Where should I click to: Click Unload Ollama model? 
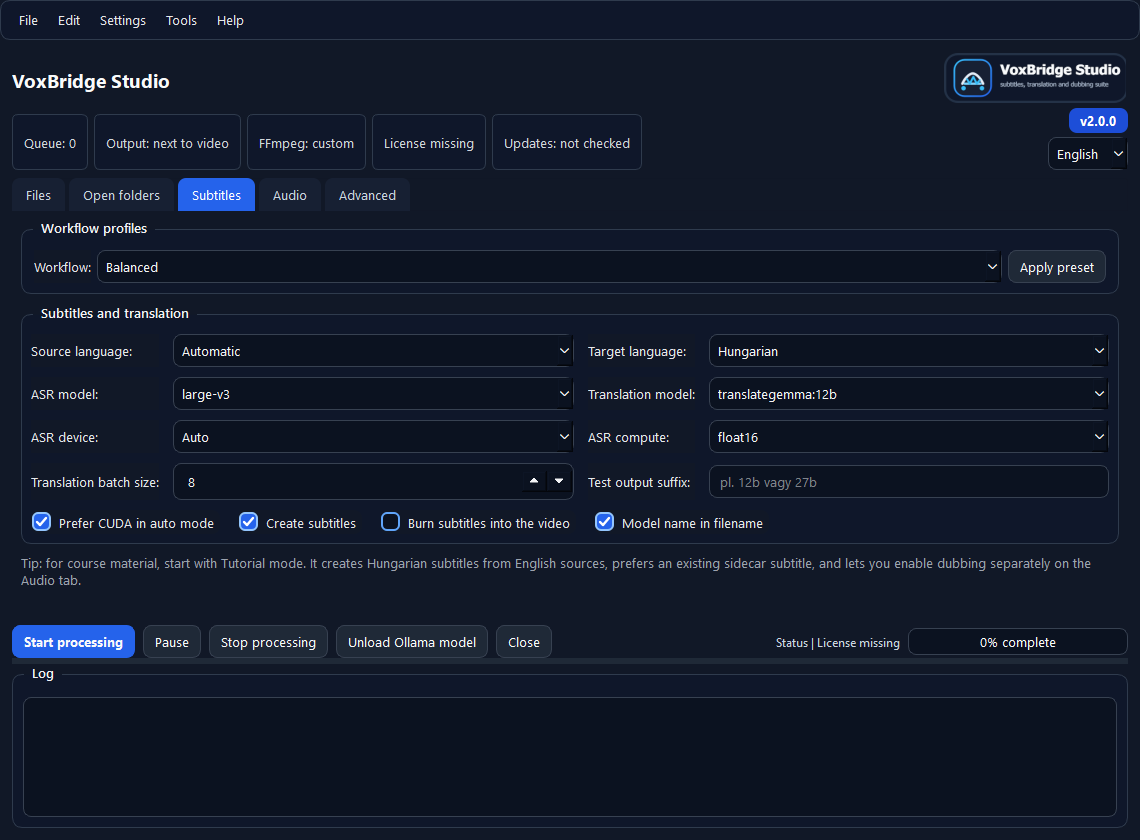pos(411,641)
